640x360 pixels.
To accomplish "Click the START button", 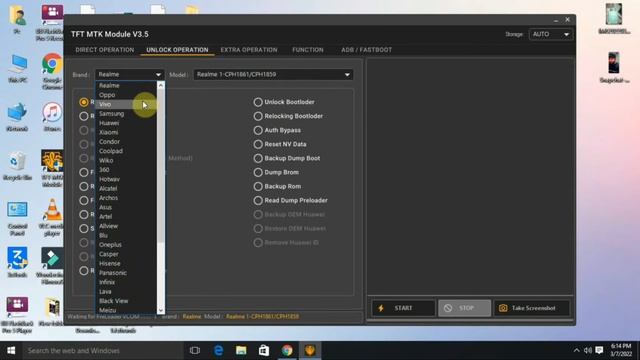I will (x=402, y=308).
